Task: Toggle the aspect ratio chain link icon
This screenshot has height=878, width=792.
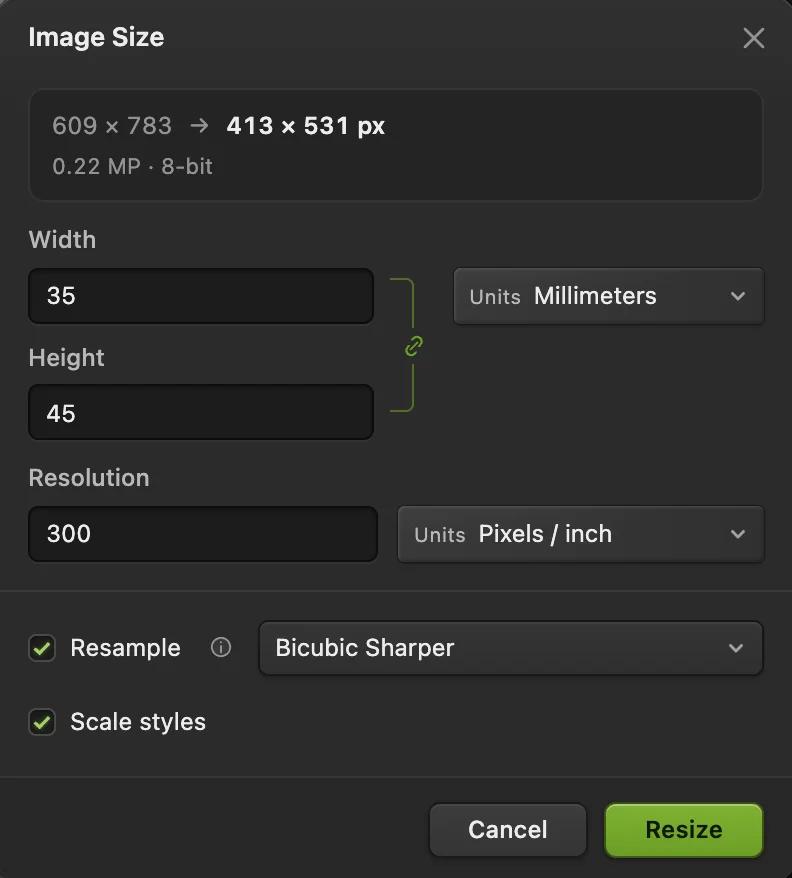Action: click(x=414, y=346)
